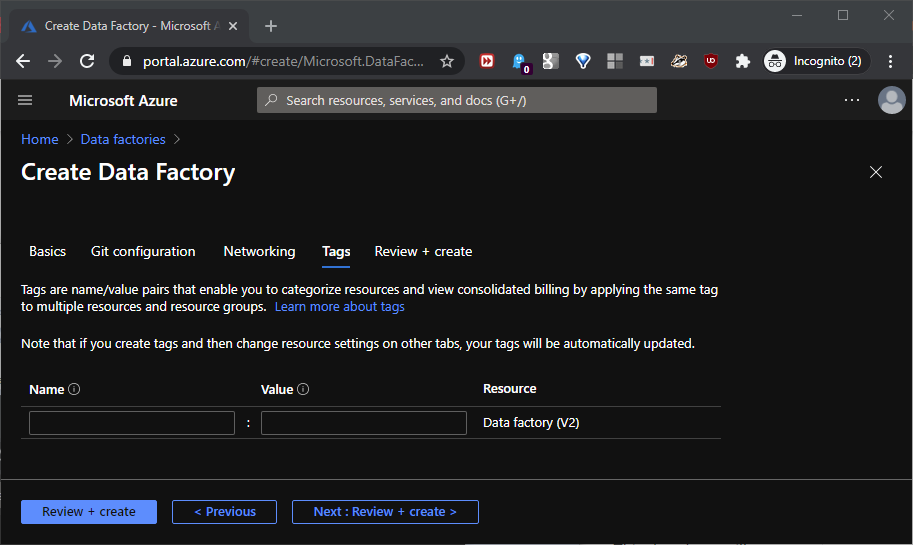Screen dimensions: 913x545
Task: Navigate to Data factories breadcrumb
Action: pyautogui.click(x=123, y=139)
